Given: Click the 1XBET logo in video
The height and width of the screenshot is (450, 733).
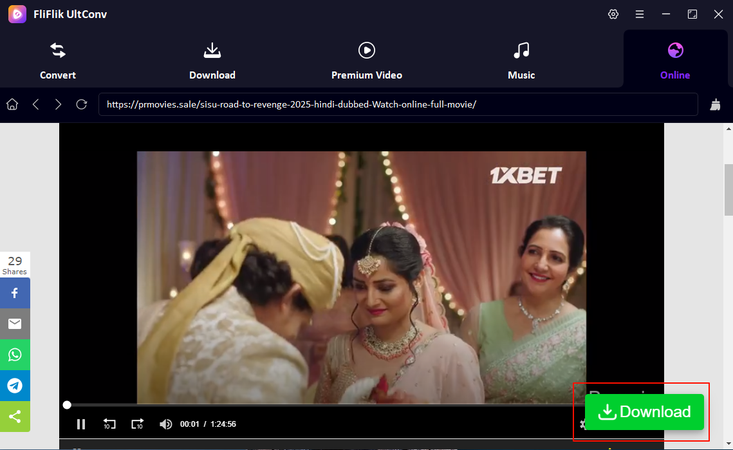Looking at the screenshot, I should tap(525, 176).
